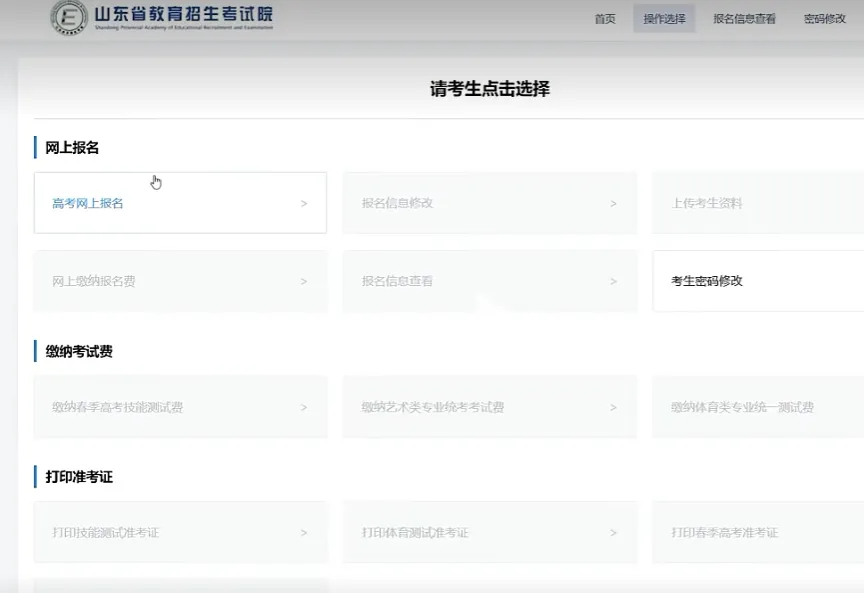Click the chevron on 缴纳春季高考技能测试费 card
The width and height of the screenshot is (864, 593).
coord(304,408)
